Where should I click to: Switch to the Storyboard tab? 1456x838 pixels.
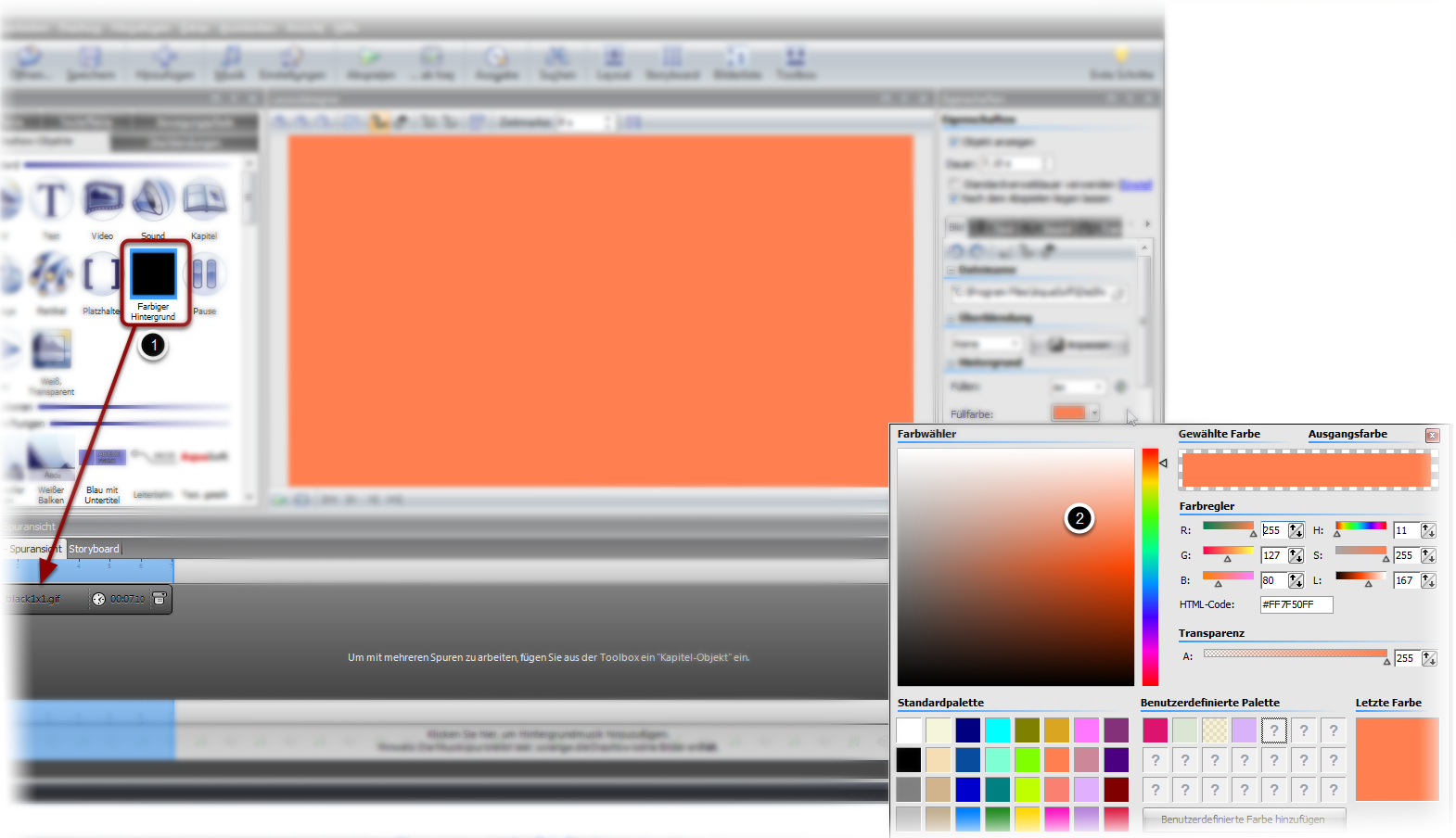[94, 549]
